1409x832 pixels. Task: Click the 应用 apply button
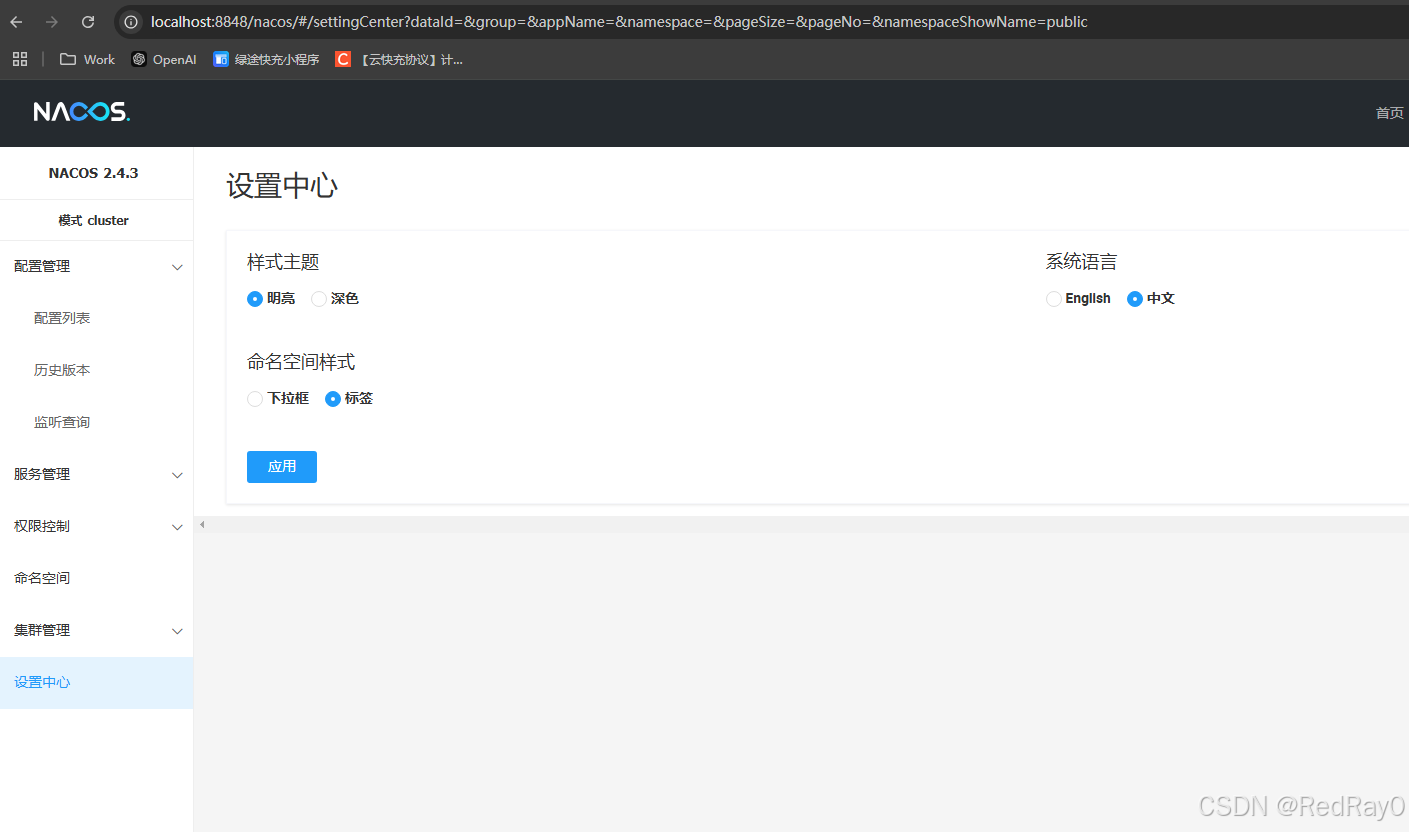point(282,467)
